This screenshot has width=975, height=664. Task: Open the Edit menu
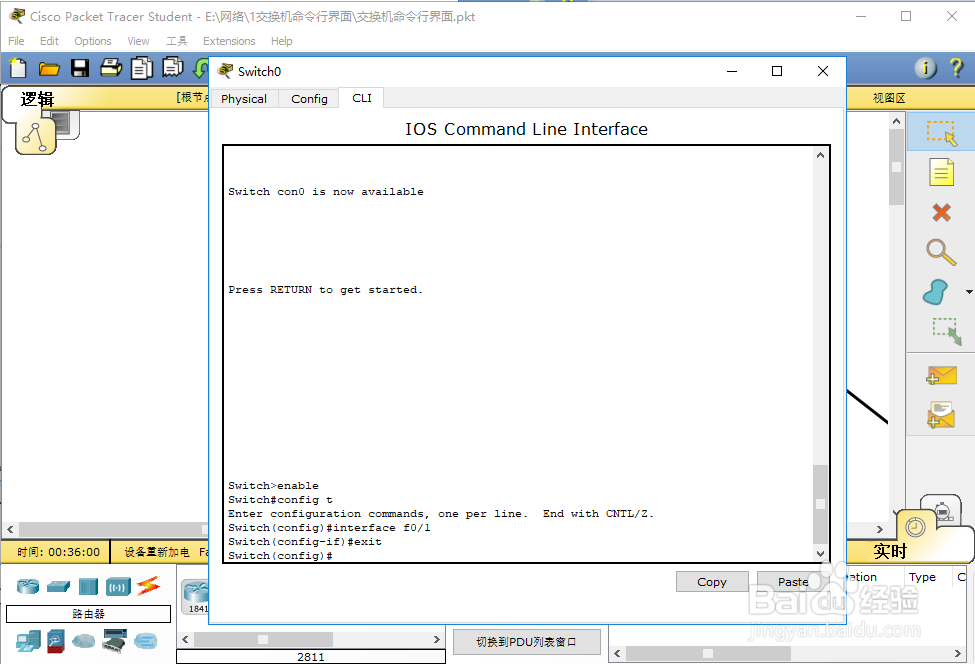pyautogui.click(x=49, y=41)
